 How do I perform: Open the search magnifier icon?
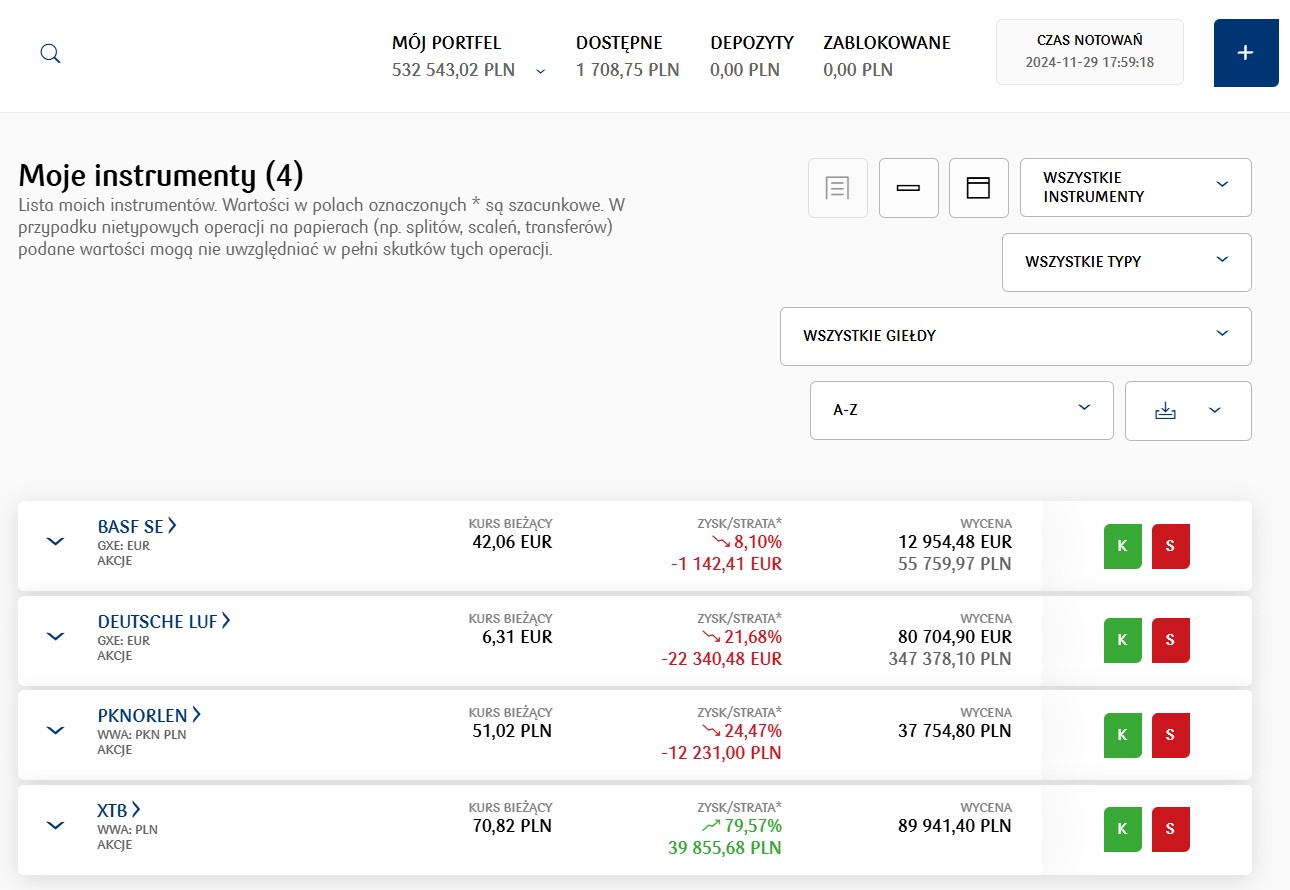(x=50, y=54)
